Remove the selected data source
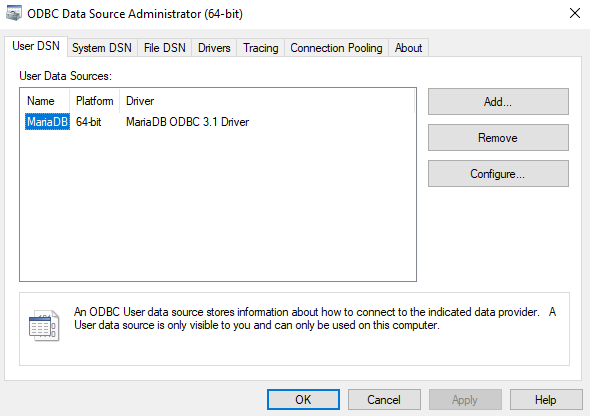The image size is (590, 416). [x=498, y=138]
